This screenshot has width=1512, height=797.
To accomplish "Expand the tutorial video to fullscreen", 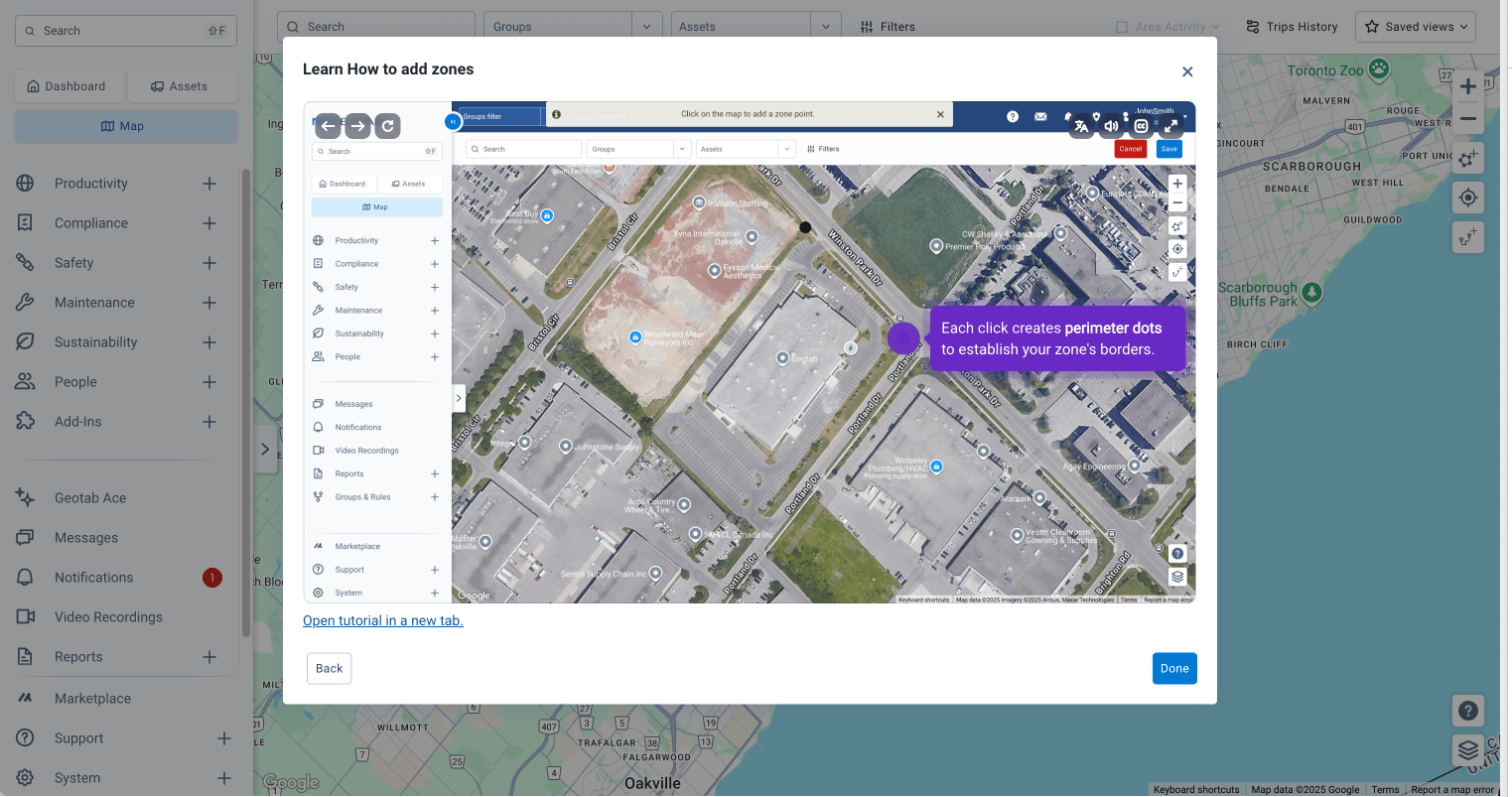I will [1170, 126].
